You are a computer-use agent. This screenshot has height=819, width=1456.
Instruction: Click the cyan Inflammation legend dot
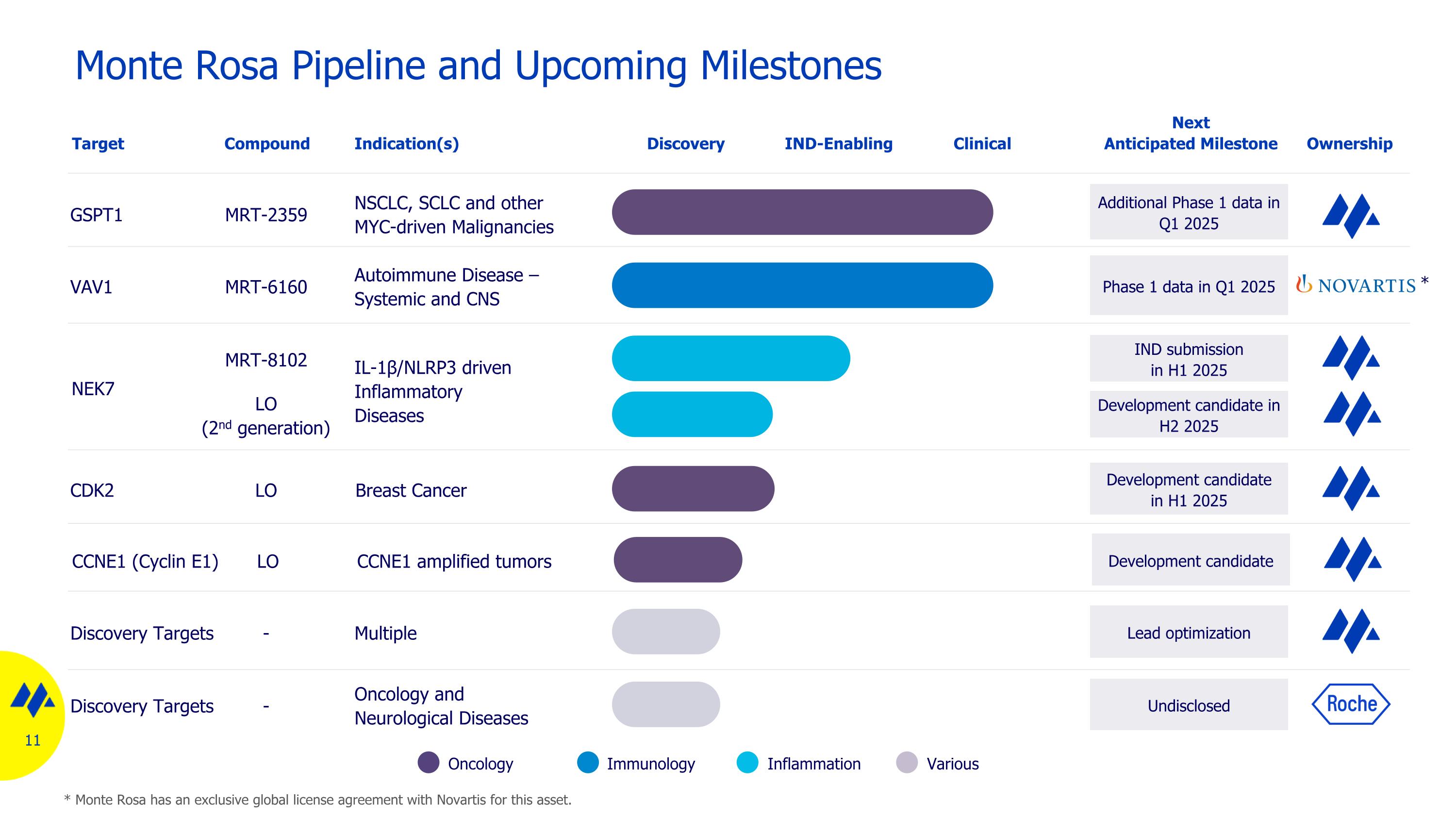click(x=747, y=763)
